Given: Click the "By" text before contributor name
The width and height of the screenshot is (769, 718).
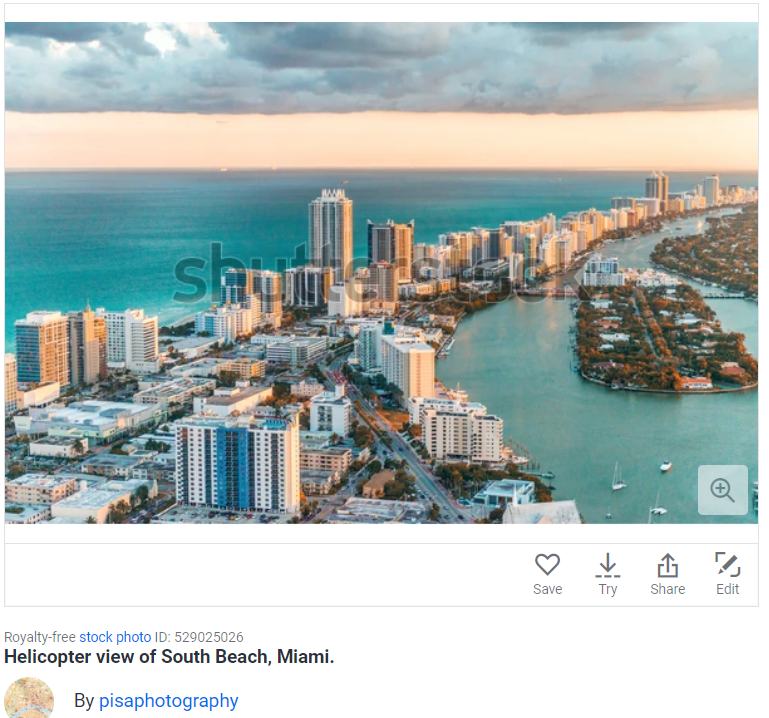Looking at the screenshot, I should click(x=84, y=700).
